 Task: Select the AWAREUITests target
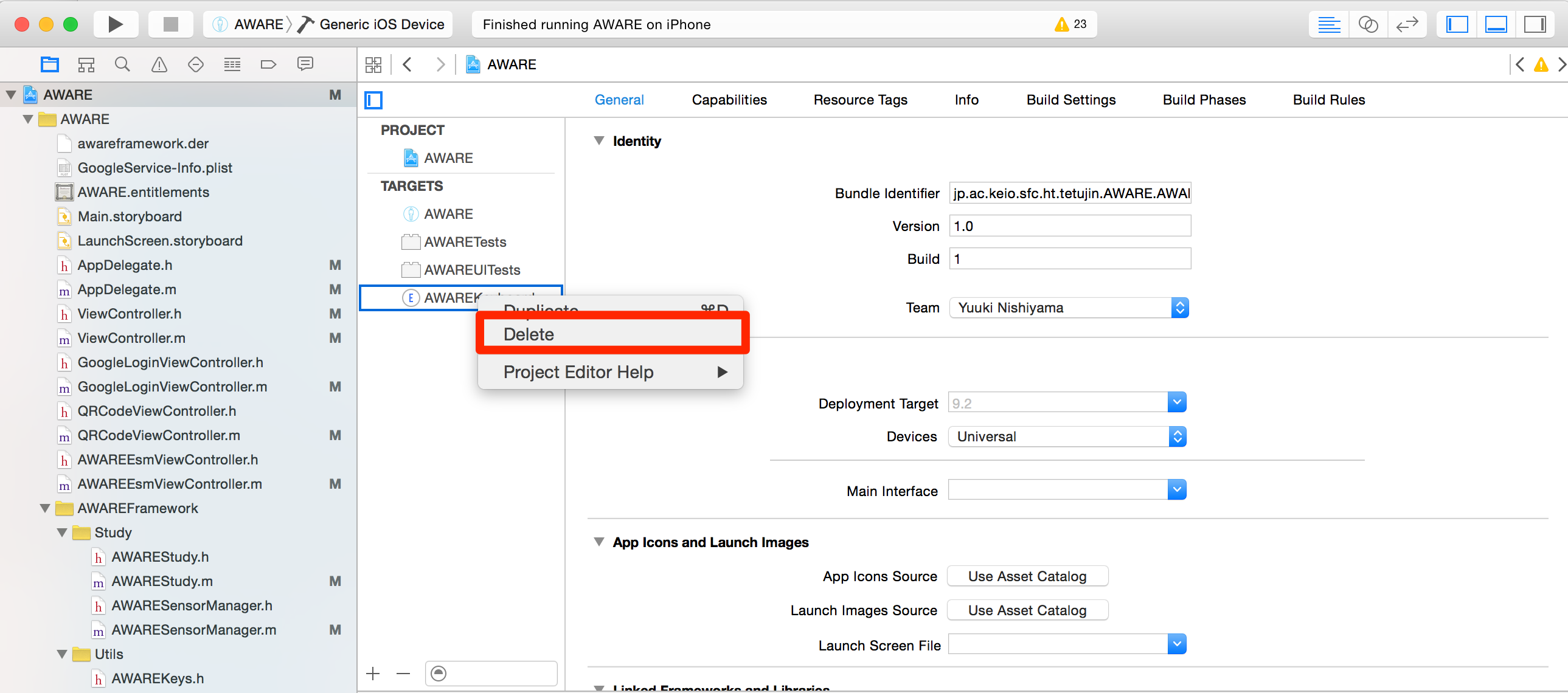(461, 270)
